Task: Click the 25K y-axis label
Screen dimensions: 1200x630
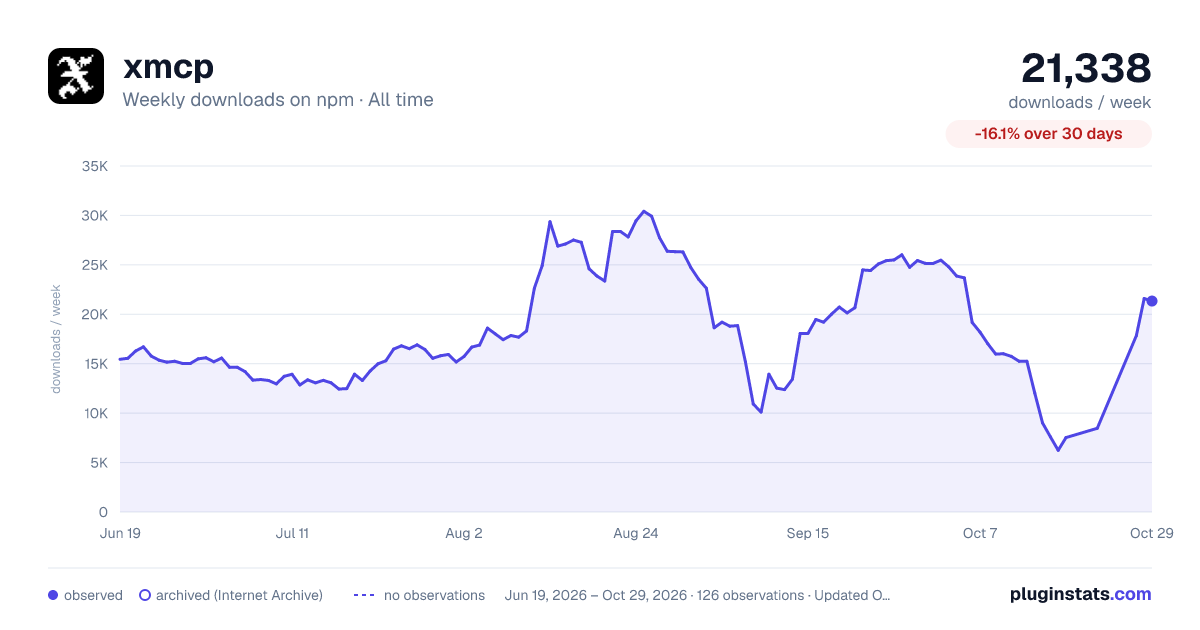Action: pos(94,265)
